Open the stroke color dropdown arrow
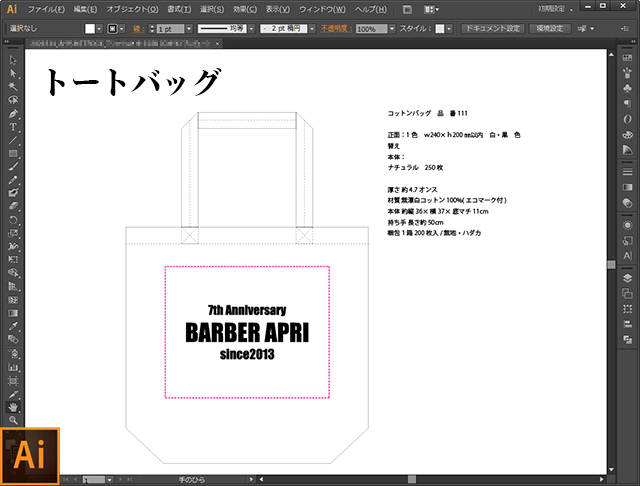The image size is (640, 486). pyautogui.click(x=122, y=29)
